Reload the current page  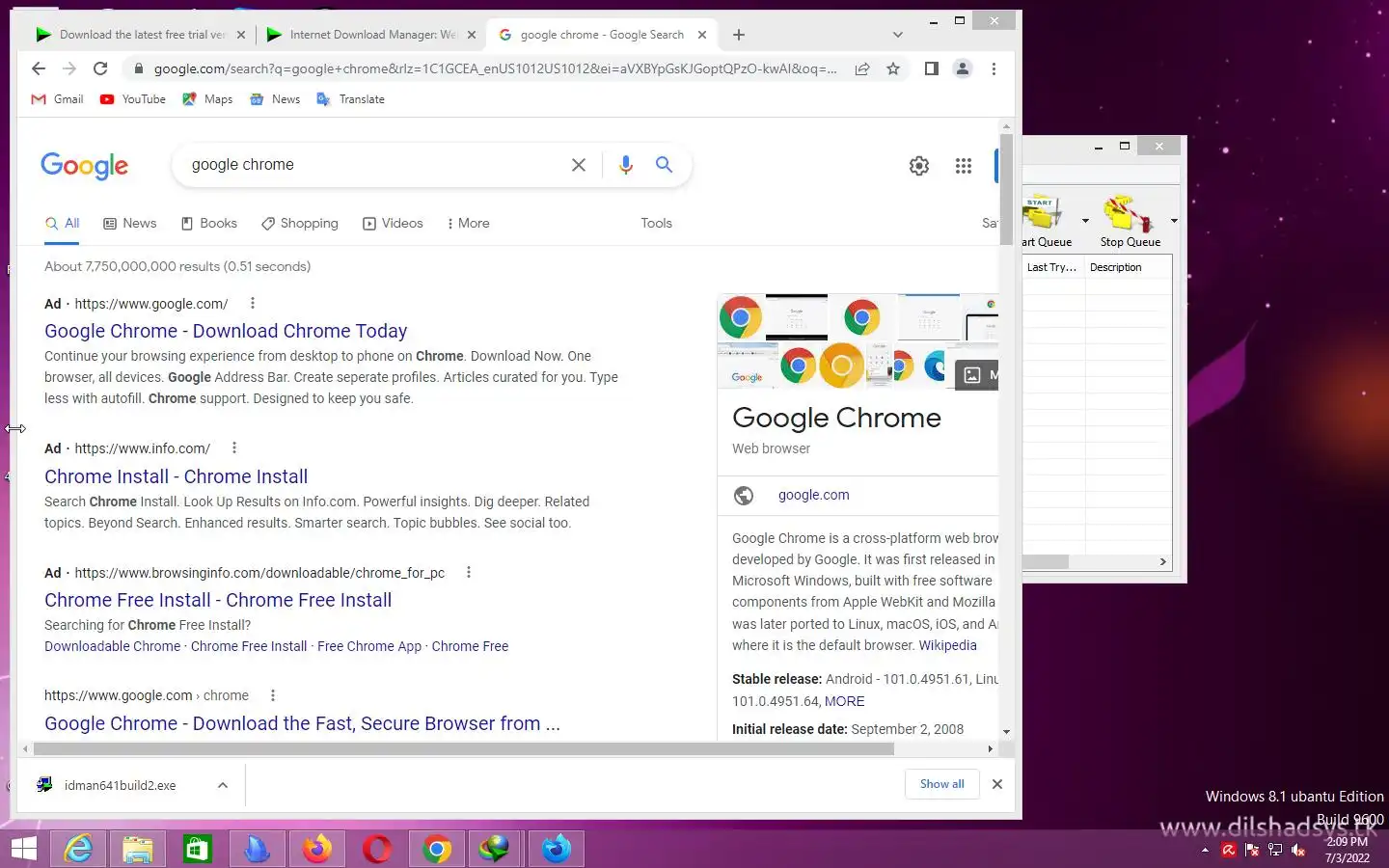click(100, 68)
